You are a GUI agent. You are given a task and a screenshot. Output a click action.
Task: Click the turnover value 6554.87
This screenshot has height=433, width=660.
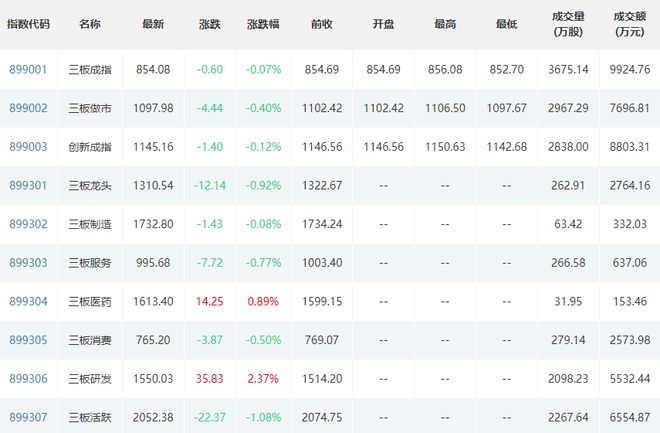[630, 417]
